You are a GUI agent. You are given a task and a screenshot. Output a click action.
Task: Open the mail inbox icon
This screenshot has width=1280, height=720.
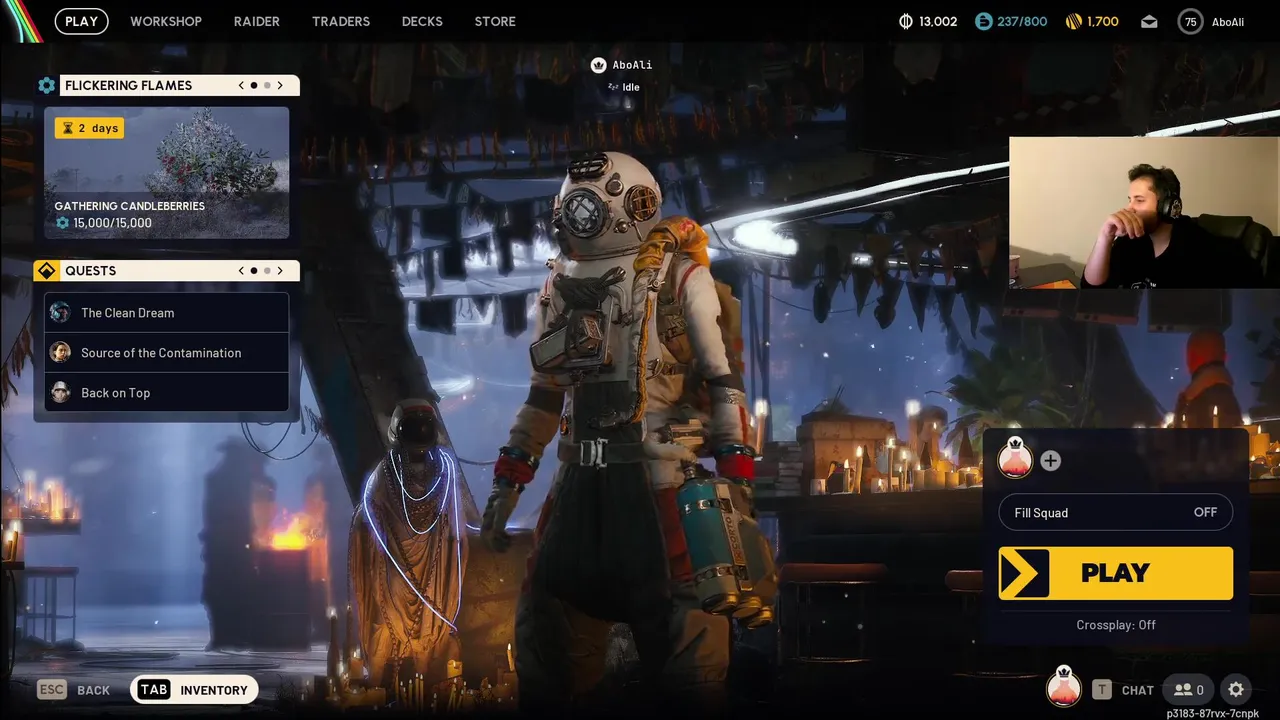coord(1150,21)
